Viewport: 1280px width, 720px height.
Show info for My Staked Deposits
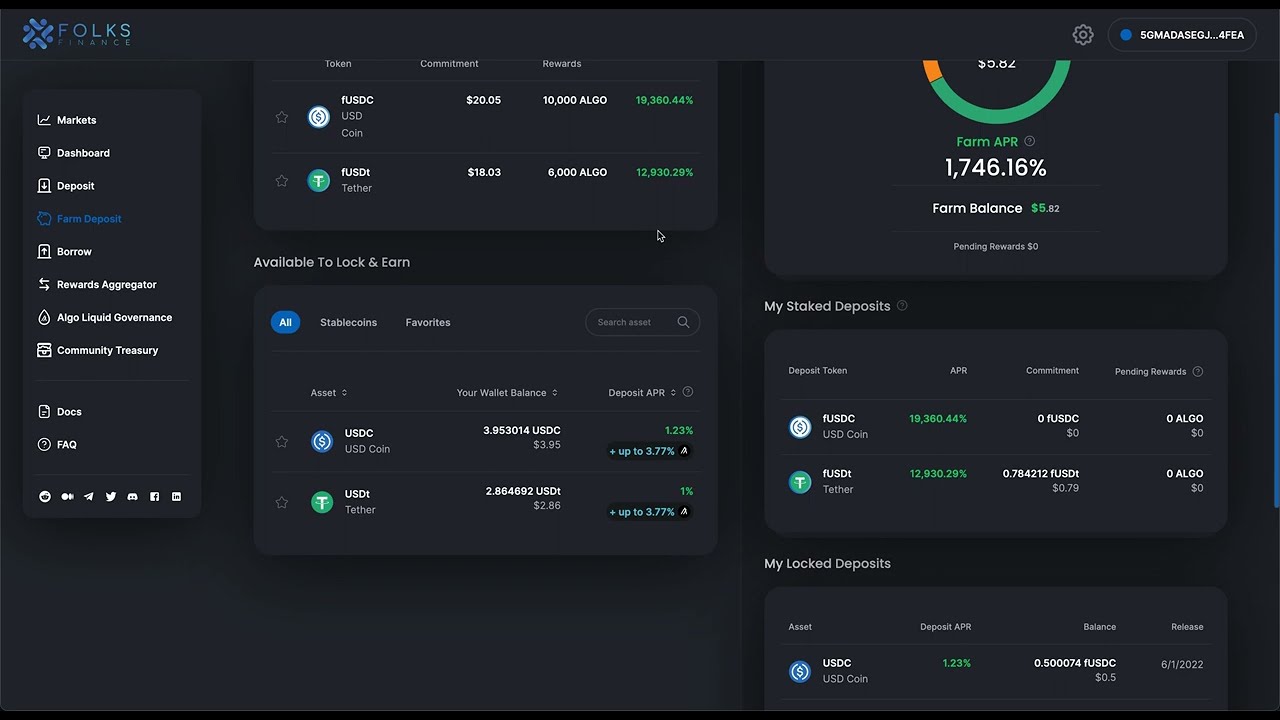(x=902, y=305)
